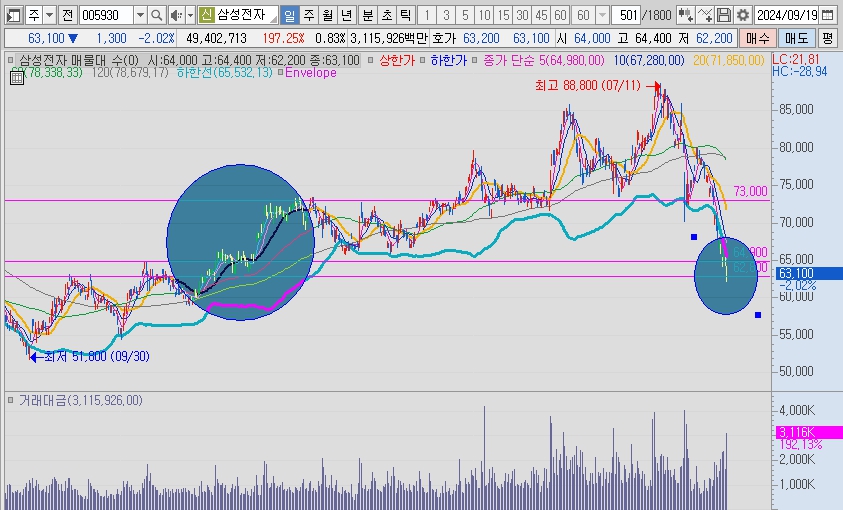Viewport: 843px width, 510px height.
Task: Choose interval 30 button
Action: [523, 15]
